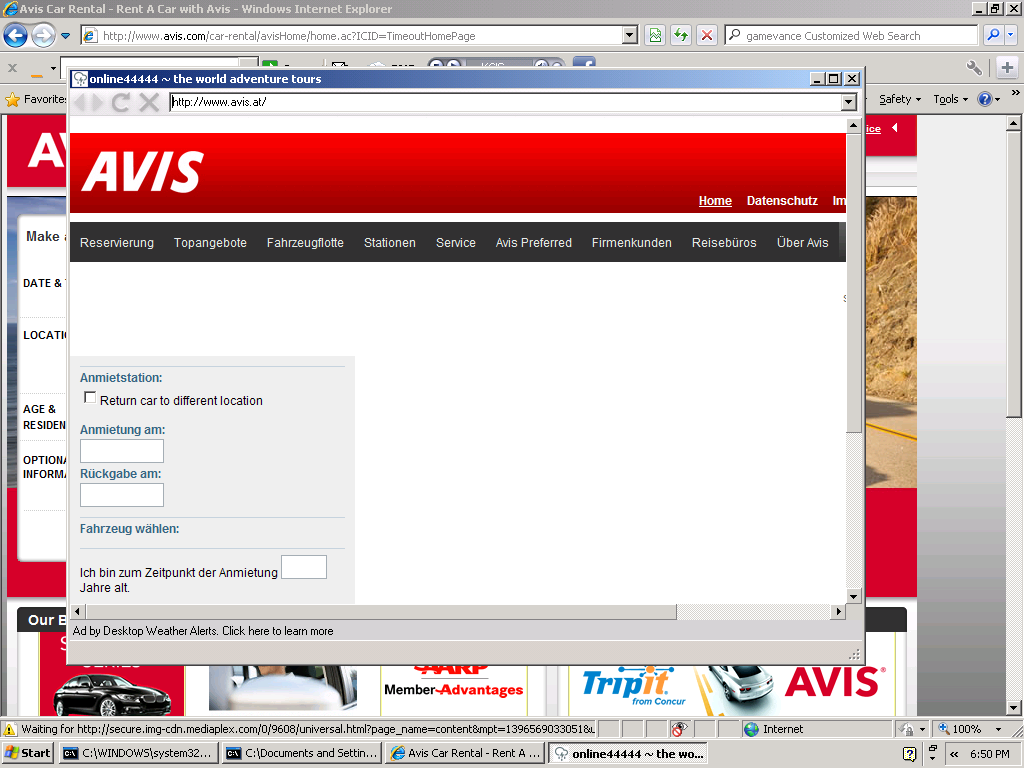This screenshot has width=1024, height=768.
Task: Open Favorites with the star icon
Action: click(x=12, y=99)
